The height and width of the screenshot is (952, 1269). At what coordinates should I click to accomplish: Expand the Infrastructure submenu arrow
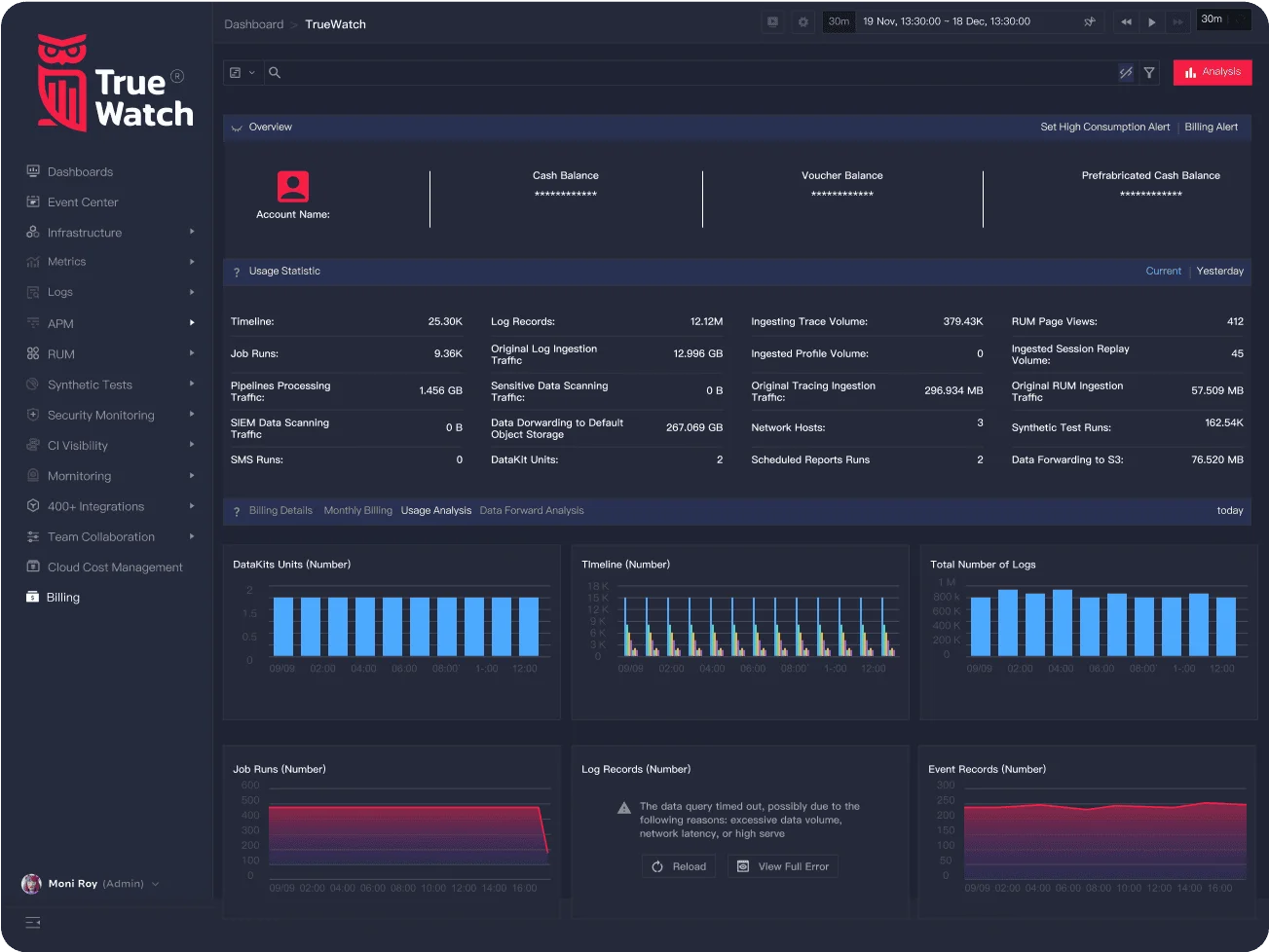192,232
